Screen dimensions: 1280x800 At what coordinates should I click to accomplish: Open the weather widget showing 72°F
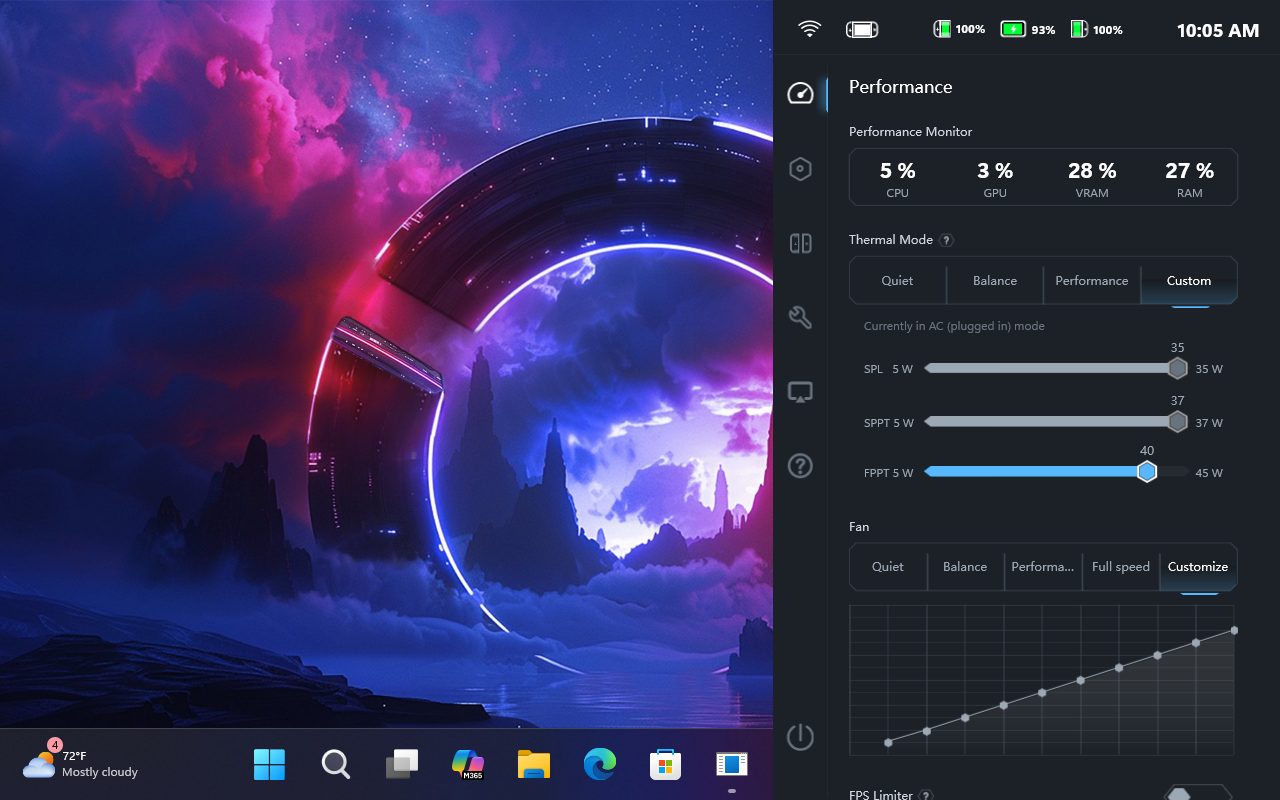click(x=80, y=765)
